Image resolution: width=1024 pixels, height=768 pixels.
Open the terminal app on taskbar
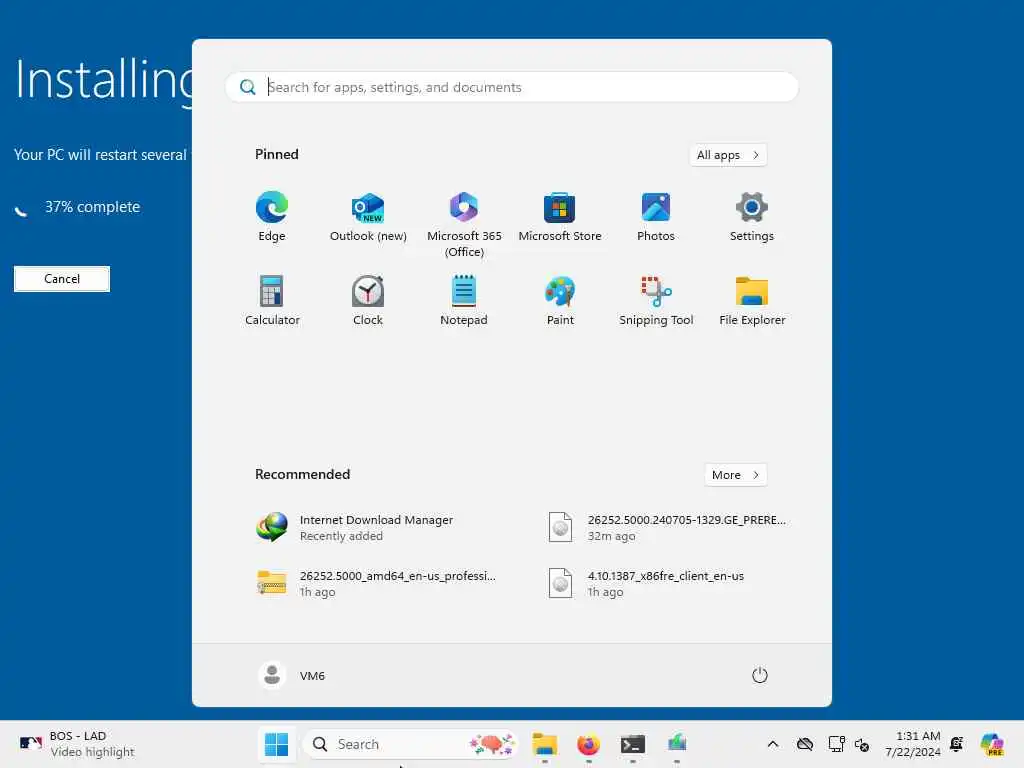coord(633,744)
